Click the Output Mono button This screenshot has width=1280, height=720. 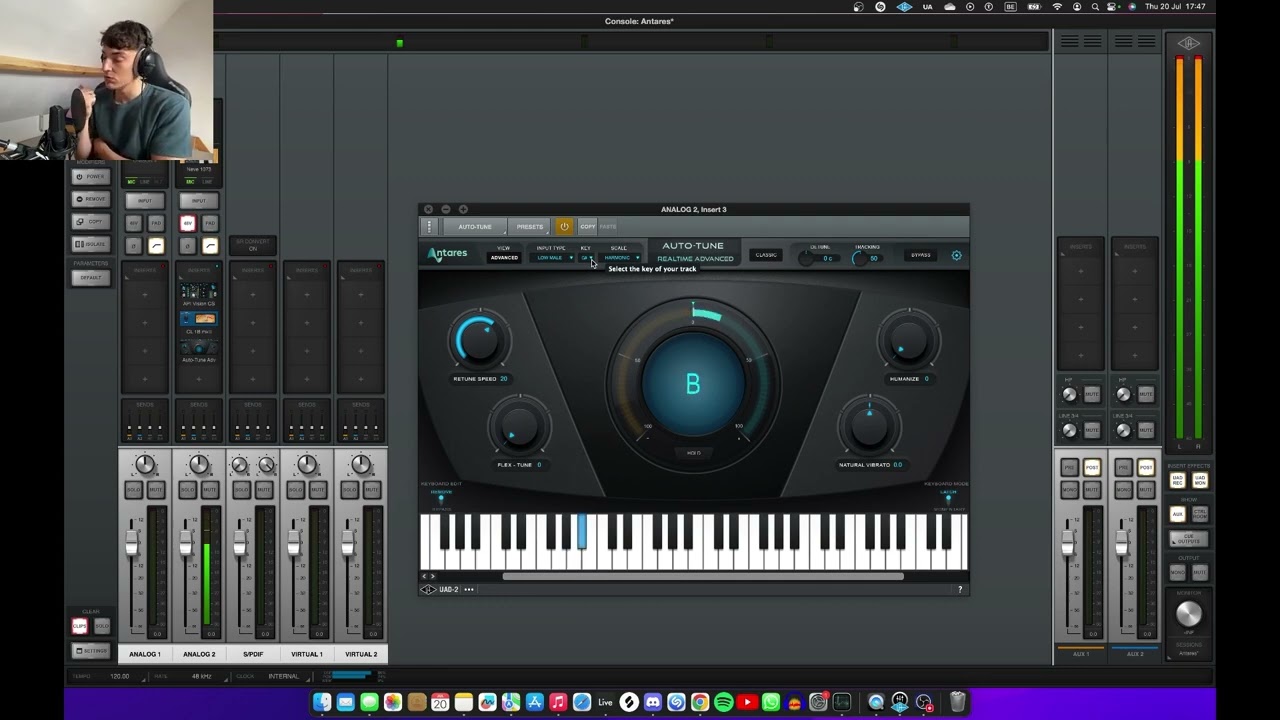point(1178,572)
